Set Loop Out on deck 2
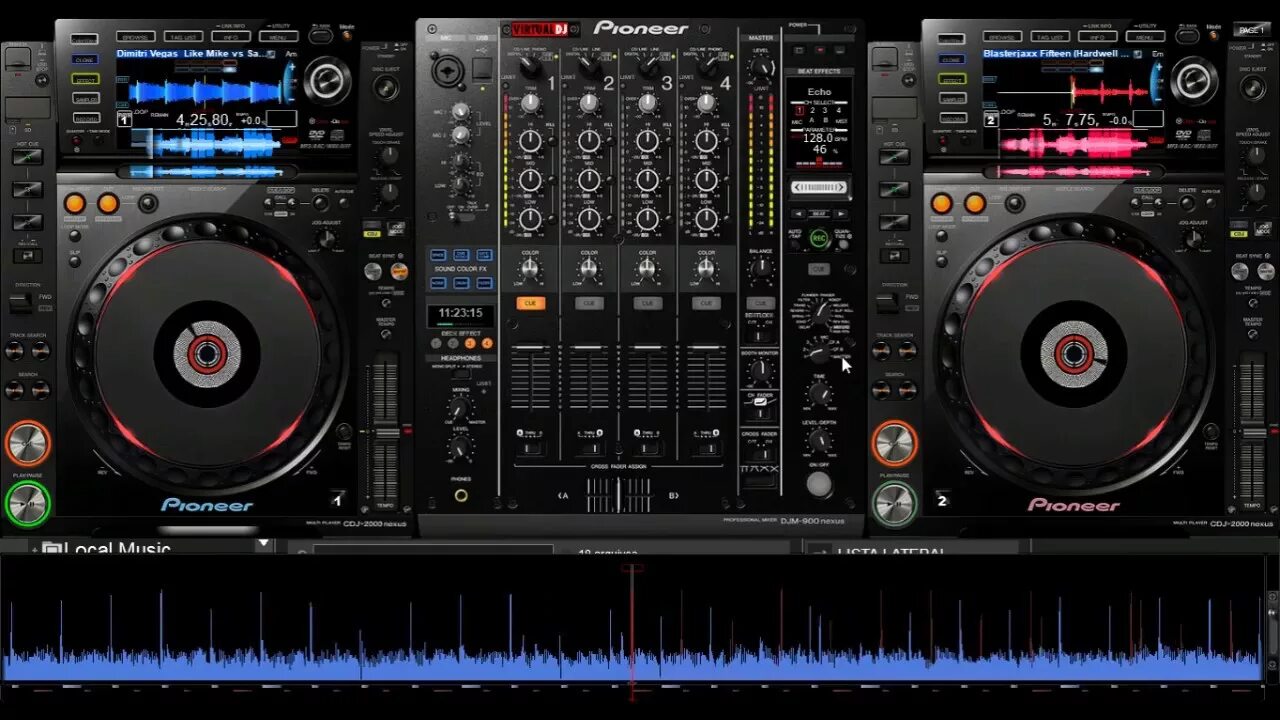Image resolution: width=1280 pixels, height=720 pixels. pyautogui.click(x=975, y=204)
